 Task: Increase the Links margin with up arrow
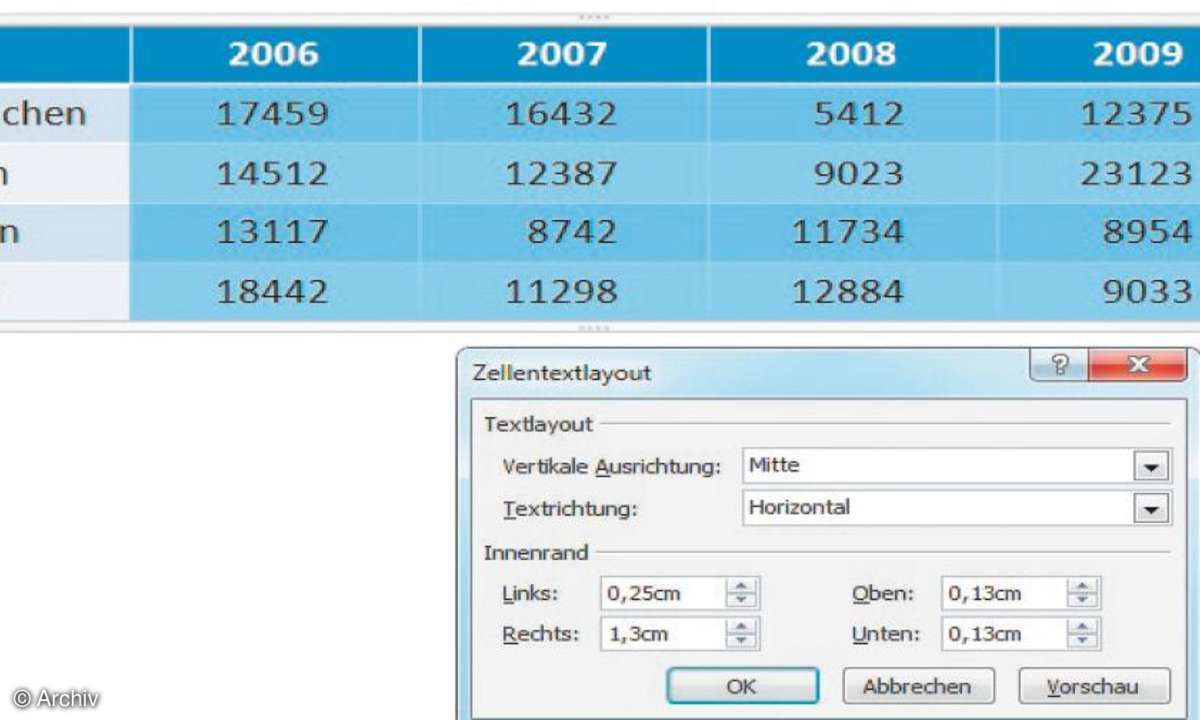[741, 587]
